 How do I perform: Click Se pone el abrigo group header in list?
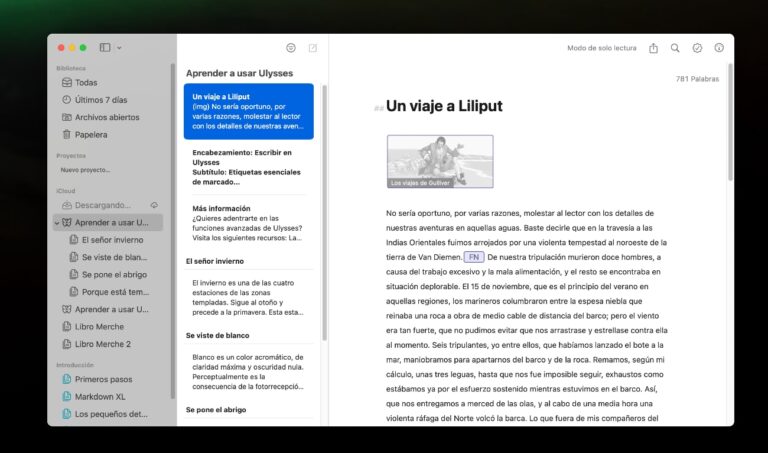point(216,409)
